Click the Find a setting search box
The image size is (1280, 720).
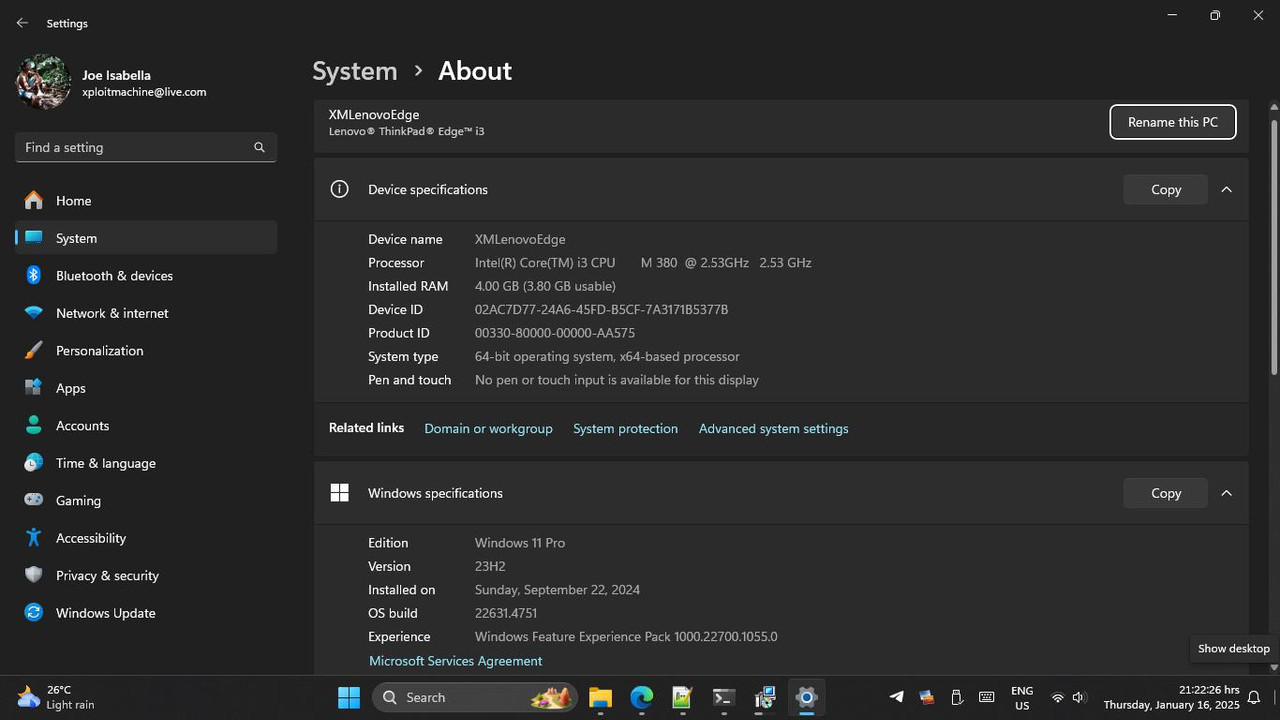pyautogui.click(x=135, y=147)
